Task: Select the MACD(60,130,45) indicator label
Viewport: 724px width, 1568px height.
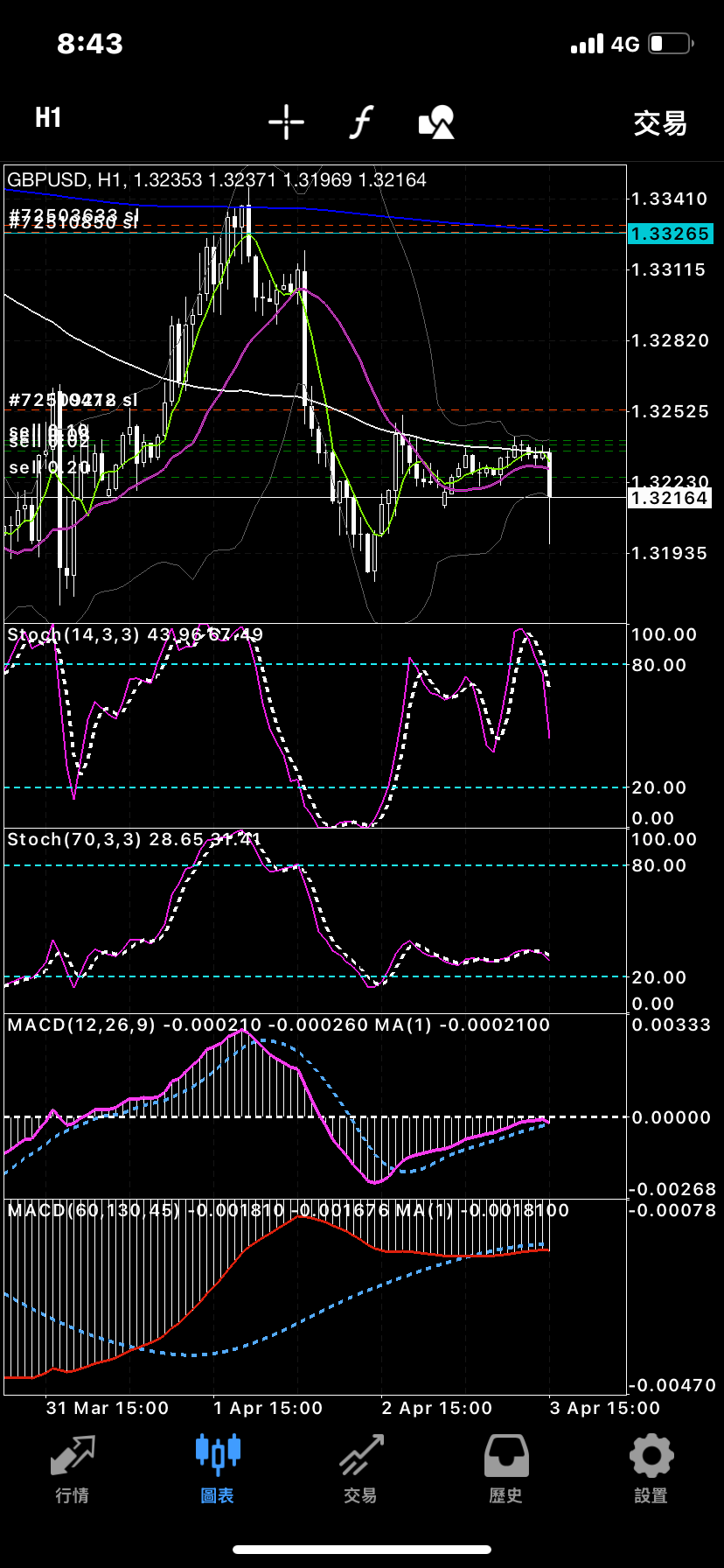Action: point(93,1210)
